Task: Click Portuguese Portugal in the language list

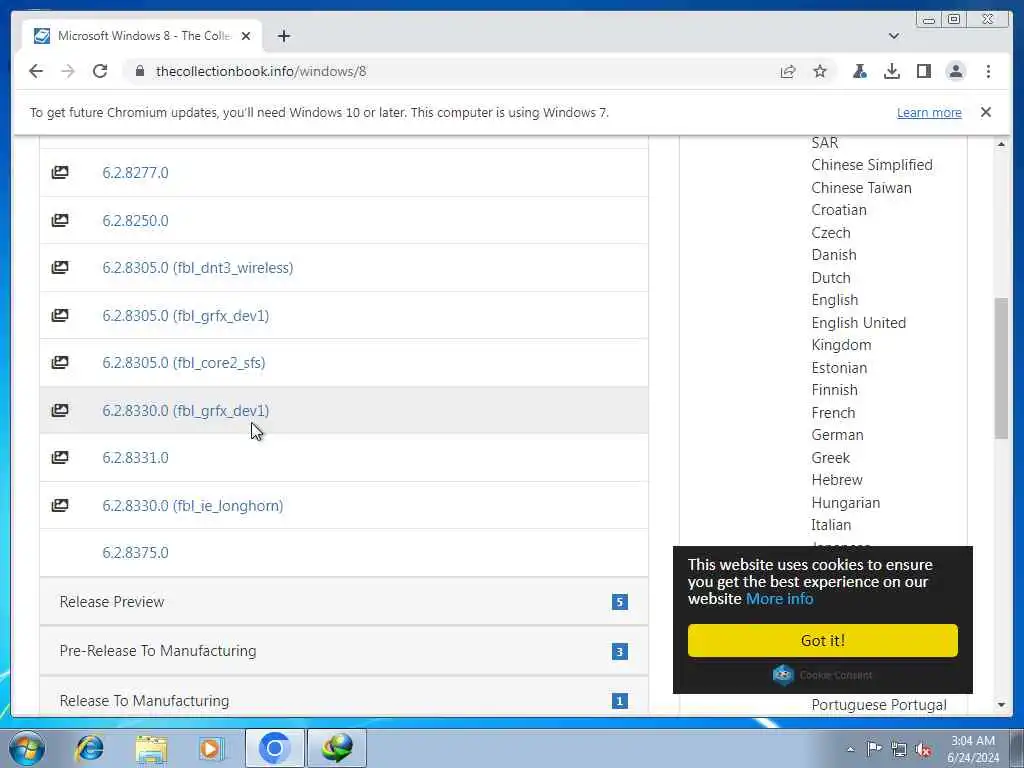Action: 879,705
